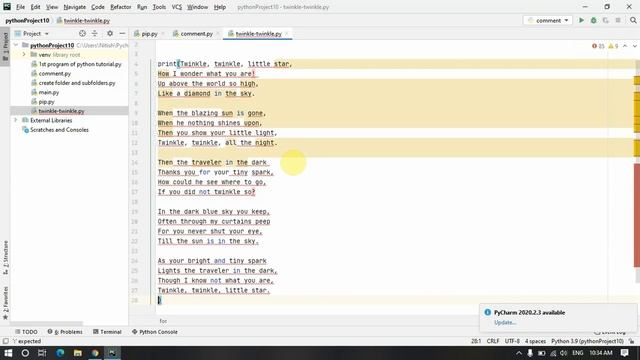Click pythonProject10 breadcrumb in navigation bar

pos(27,20)
